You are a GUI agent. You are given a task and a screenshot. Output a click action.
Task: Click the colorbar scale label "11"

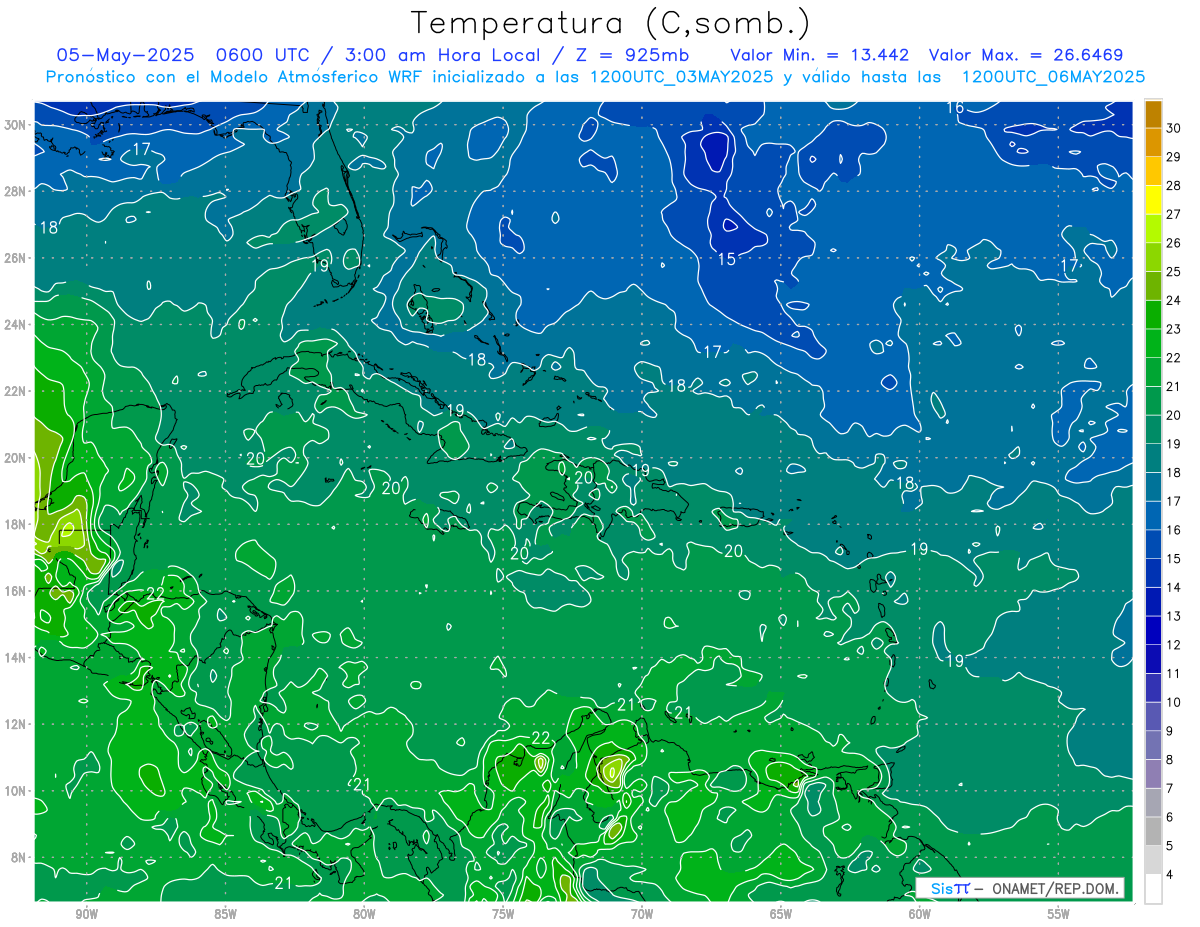pos(1174,673)
